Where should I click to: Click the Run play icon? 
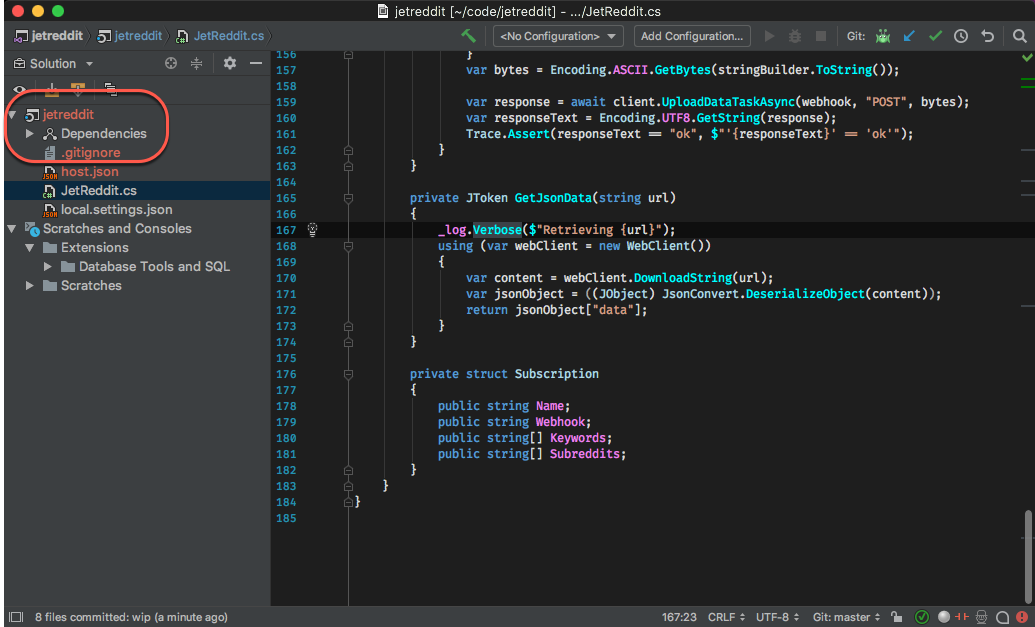coord(769,36)
